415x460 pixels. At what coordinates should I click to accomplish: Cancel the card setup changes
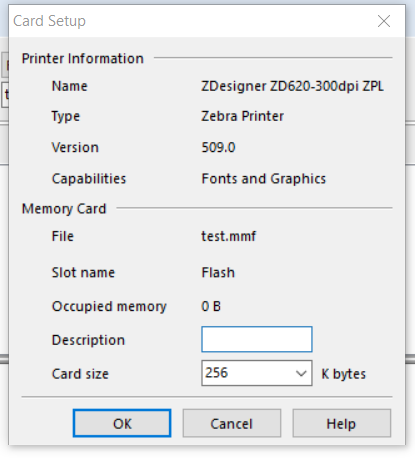click(232, 423)
